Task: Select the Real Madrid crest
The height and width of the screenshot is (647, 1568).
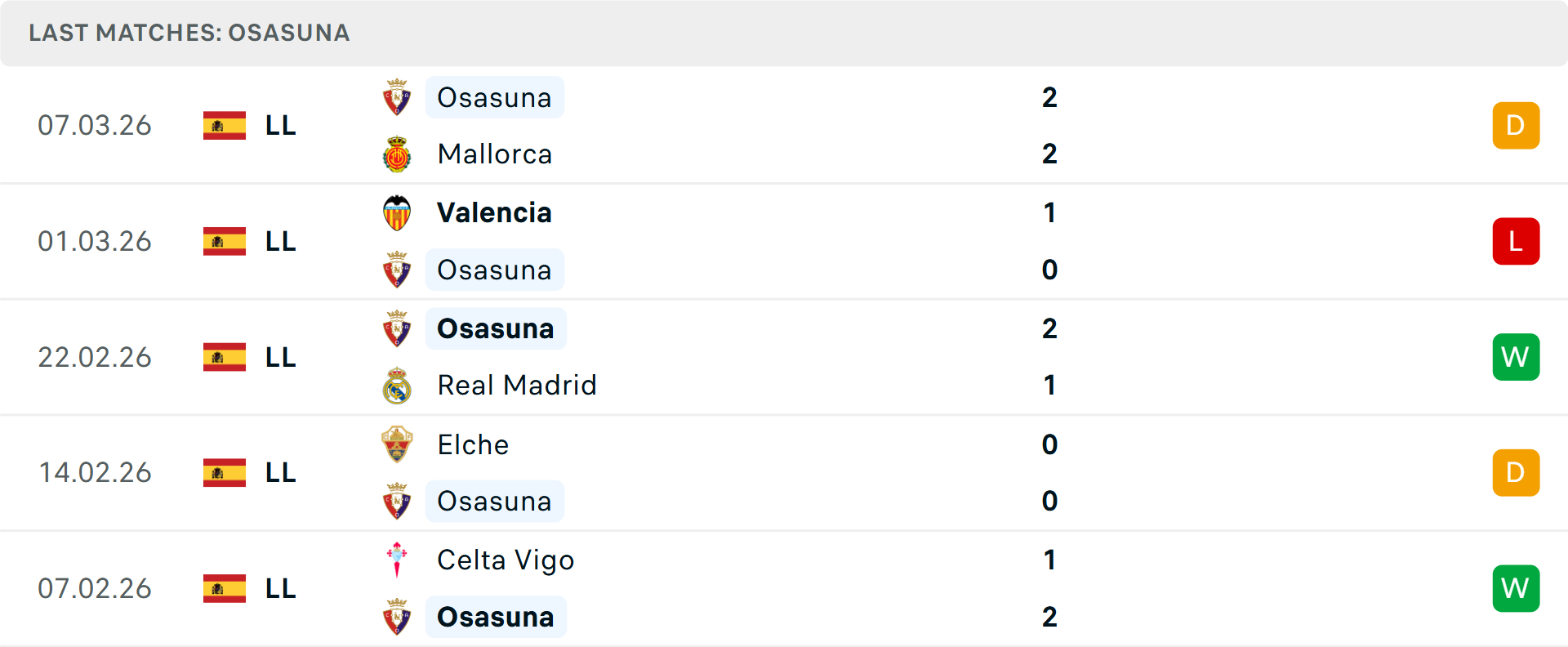Action: [397, 385]
